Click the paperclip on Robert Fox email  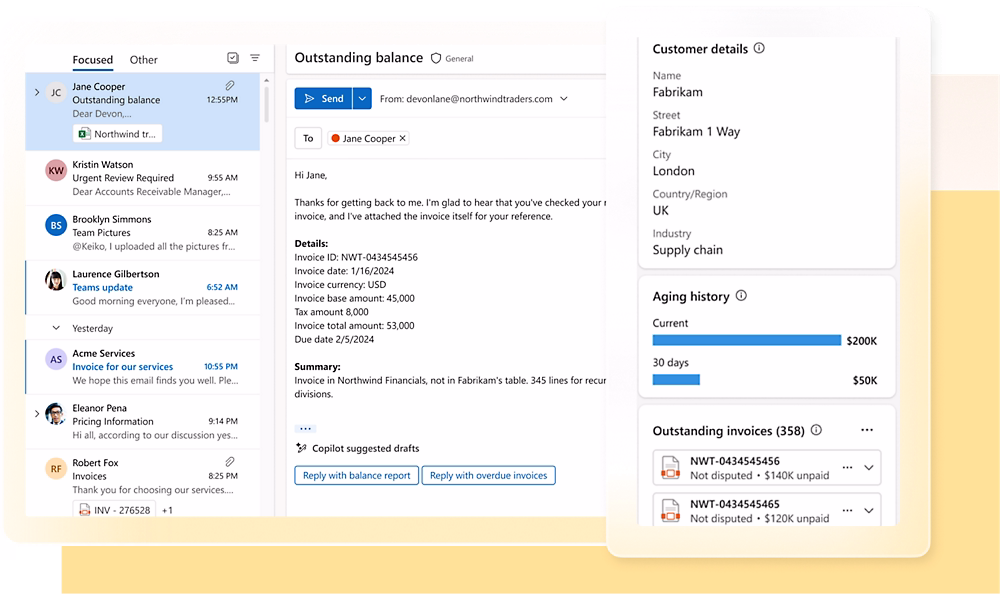[x=230, y=461]
